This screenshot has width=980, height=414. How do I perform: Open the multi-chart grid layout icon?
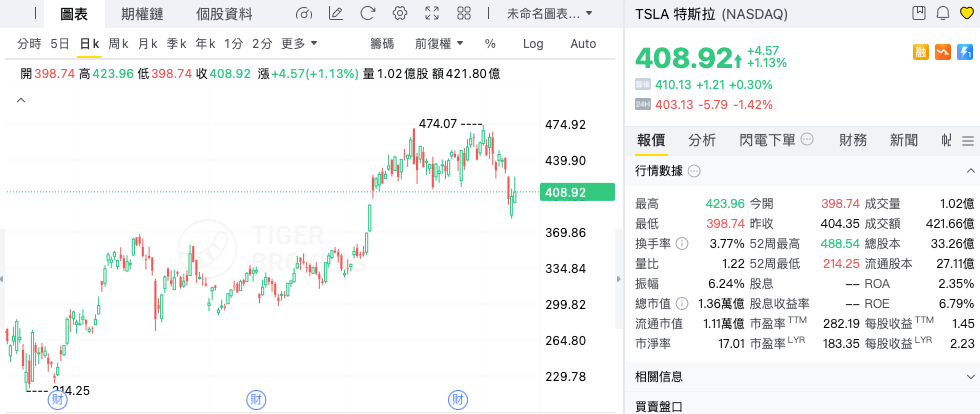[465, 14]
